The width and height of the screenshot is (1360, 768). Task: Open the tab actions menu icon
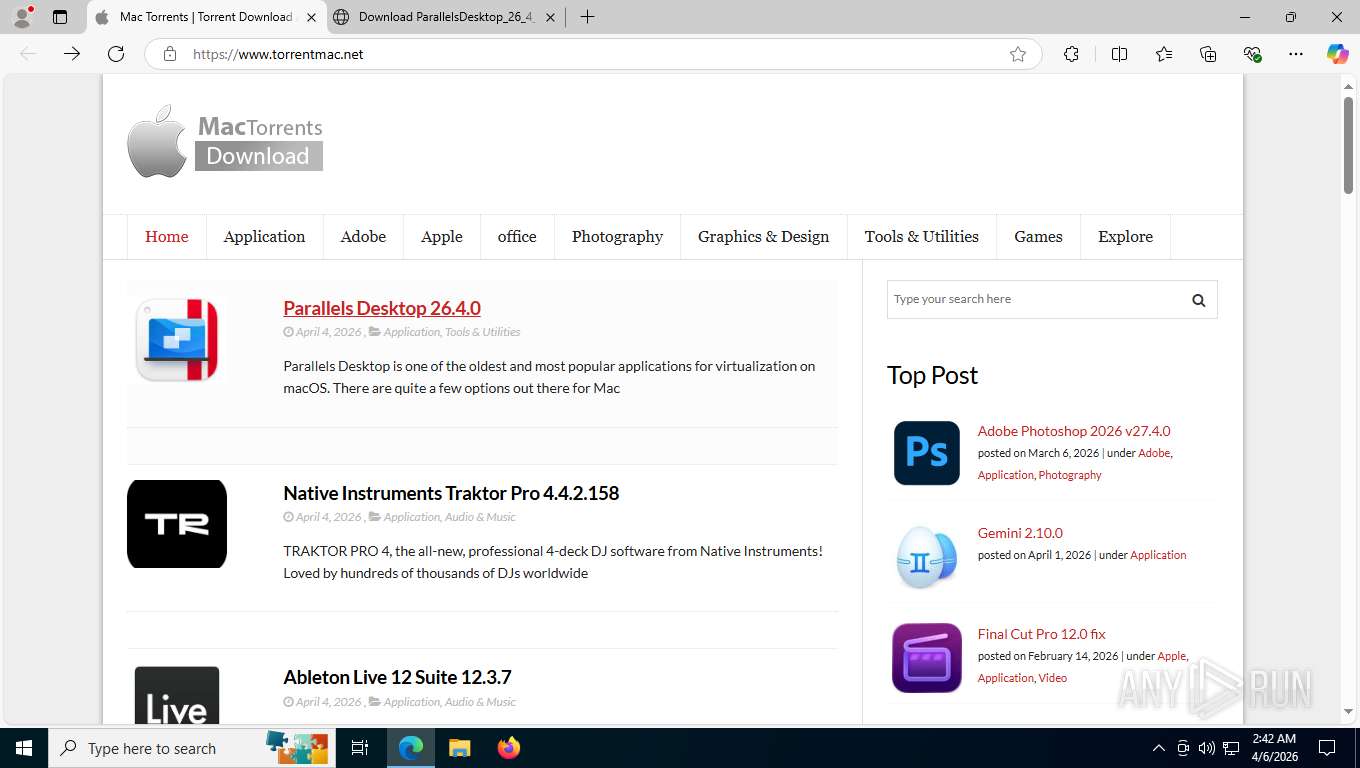click(x=60, y=17)
